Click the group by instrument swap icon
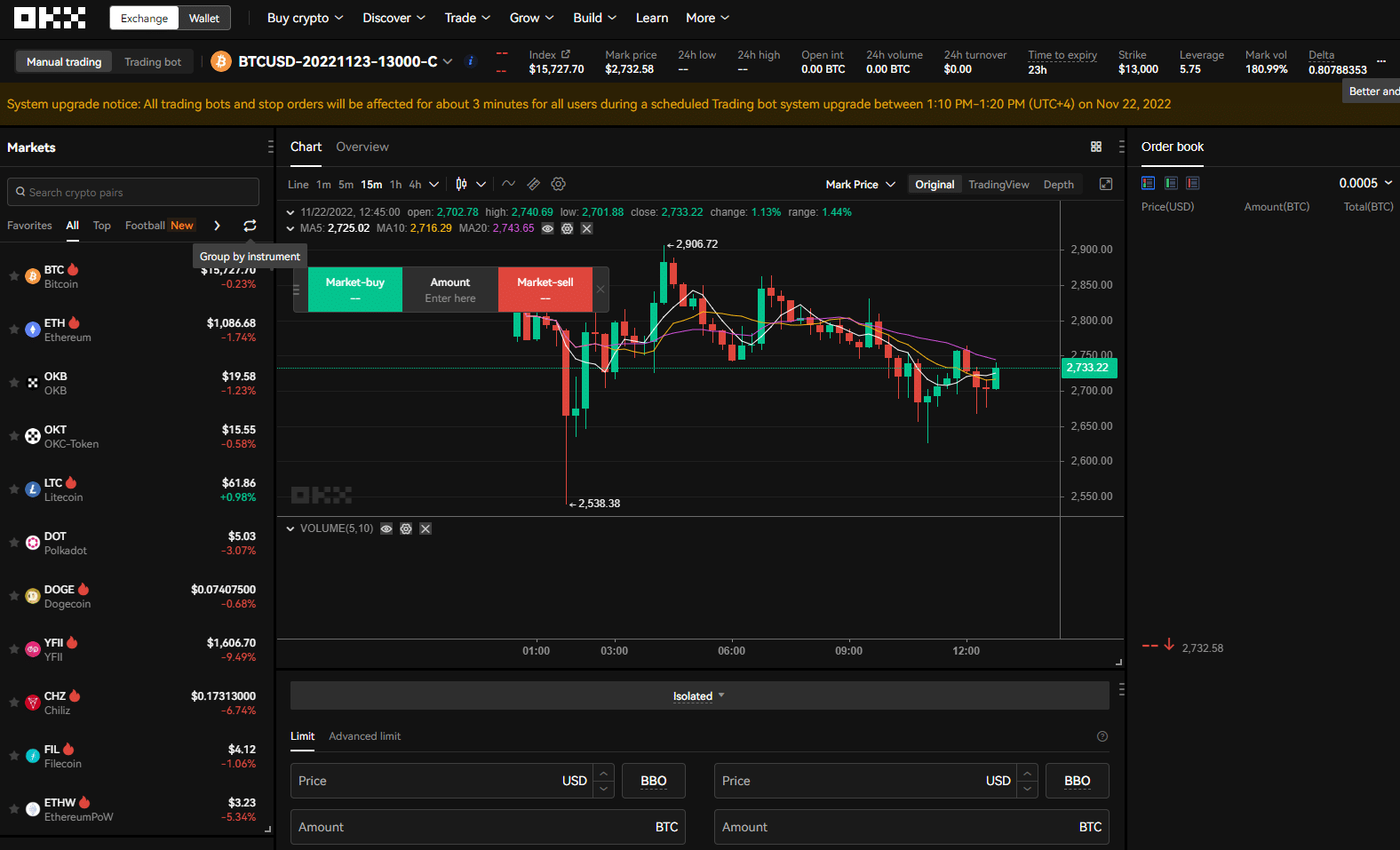The width and height of the screenshot is (1400, 850). point(250,226)
